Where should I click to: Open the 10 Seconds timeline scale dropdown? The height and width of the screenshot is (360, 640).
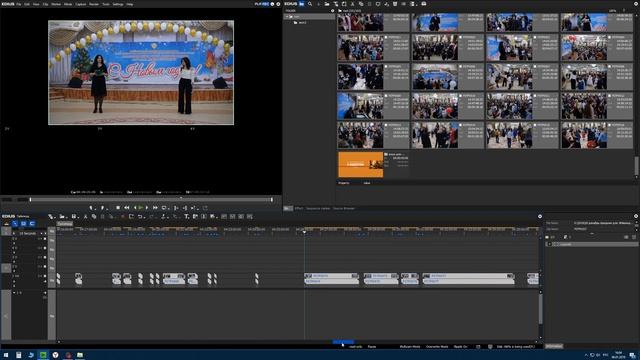pyautogui.click(x=28, y=233)
